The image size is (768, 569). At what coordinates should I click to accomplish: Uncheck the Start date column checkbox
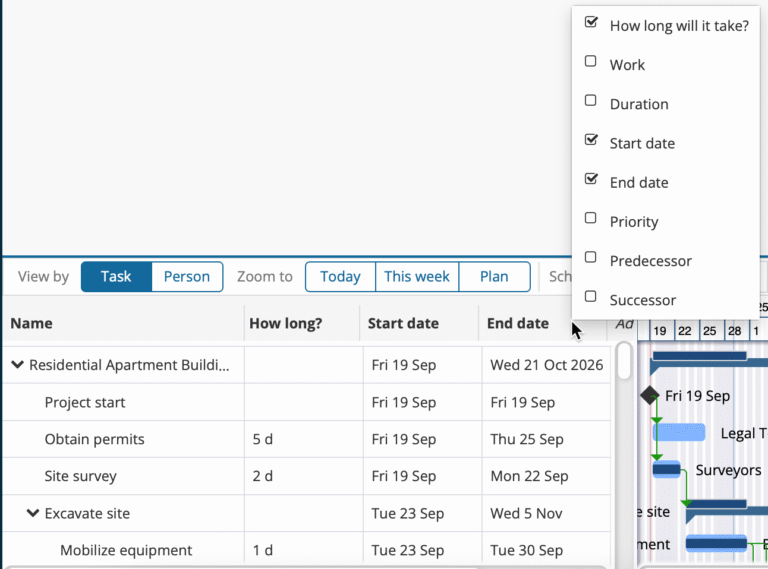click(591, 140)
